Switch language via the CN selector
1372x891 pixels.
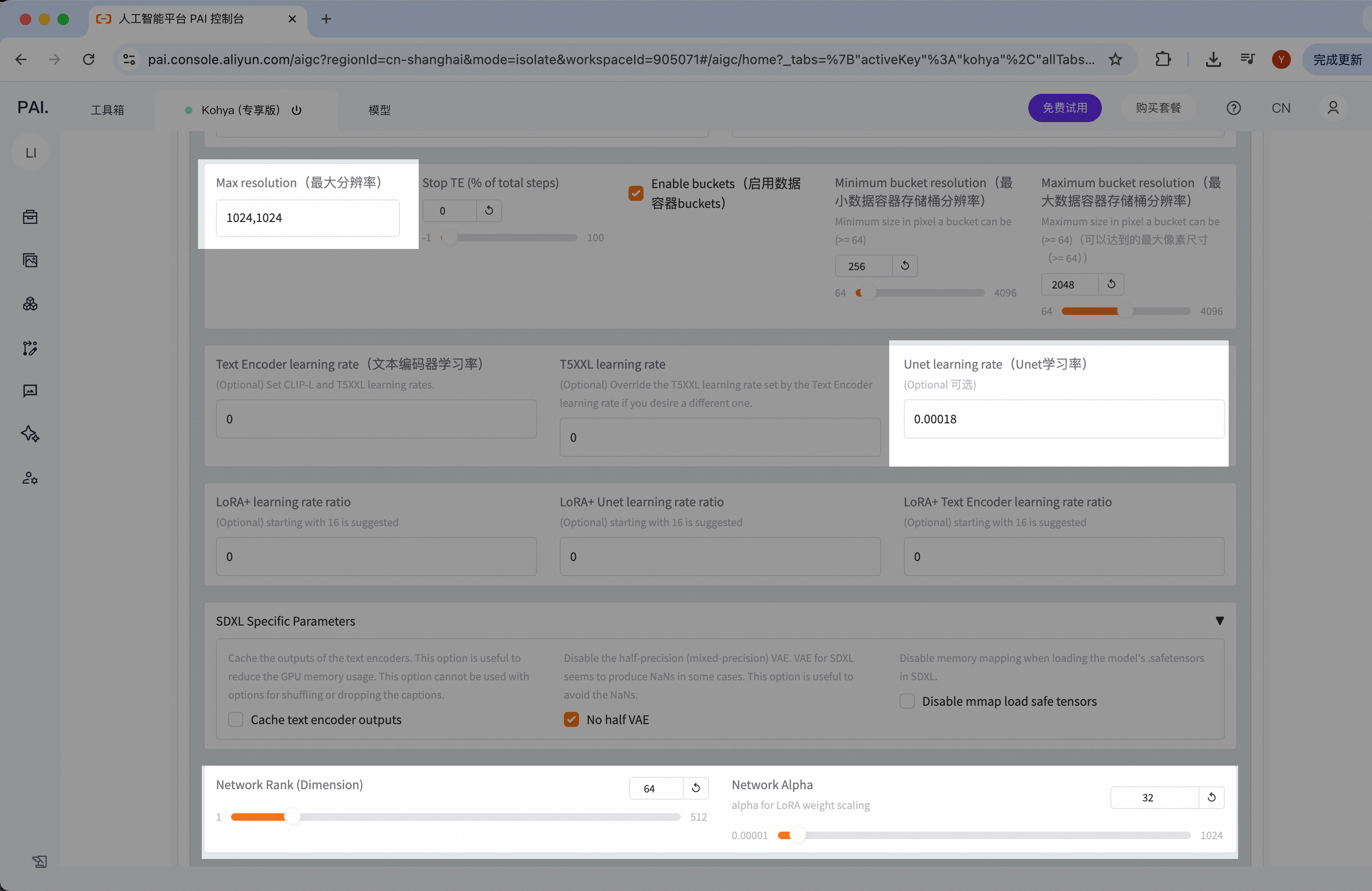click(1281, 108)
